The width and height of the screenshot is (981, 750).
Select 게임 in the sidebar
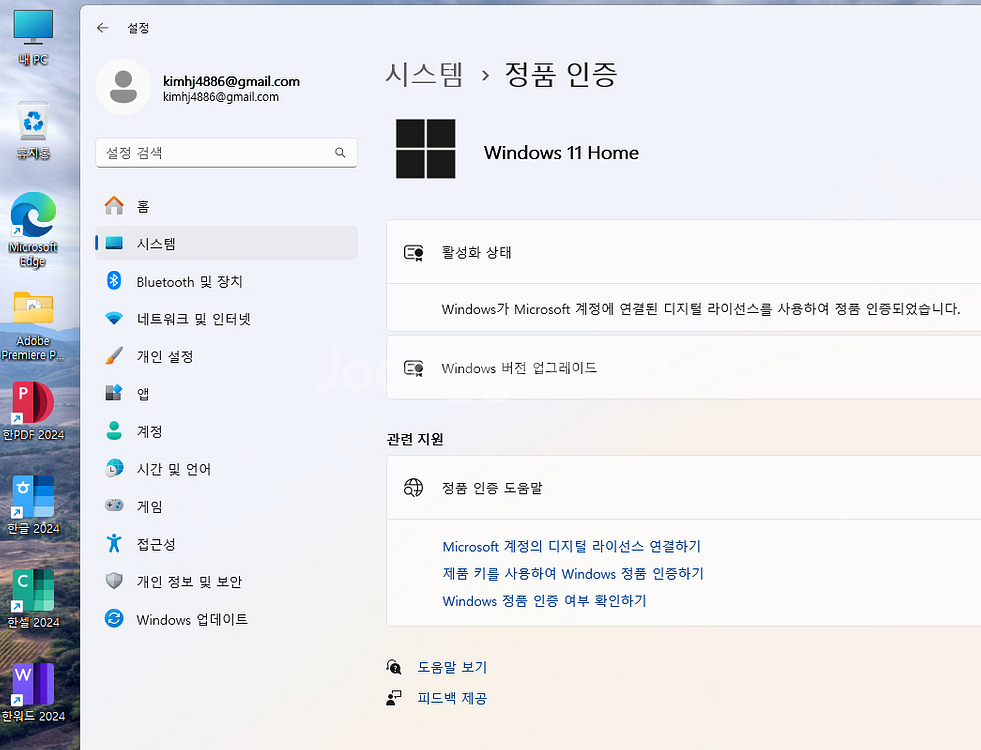click(x=226, y=506)
